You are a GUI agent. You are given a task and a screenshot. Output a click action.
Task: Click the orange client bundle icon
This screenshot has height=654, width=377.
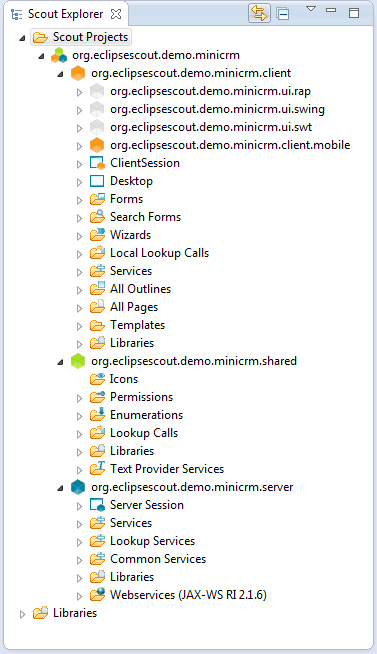pyautogui.click(x=78, y=73)
